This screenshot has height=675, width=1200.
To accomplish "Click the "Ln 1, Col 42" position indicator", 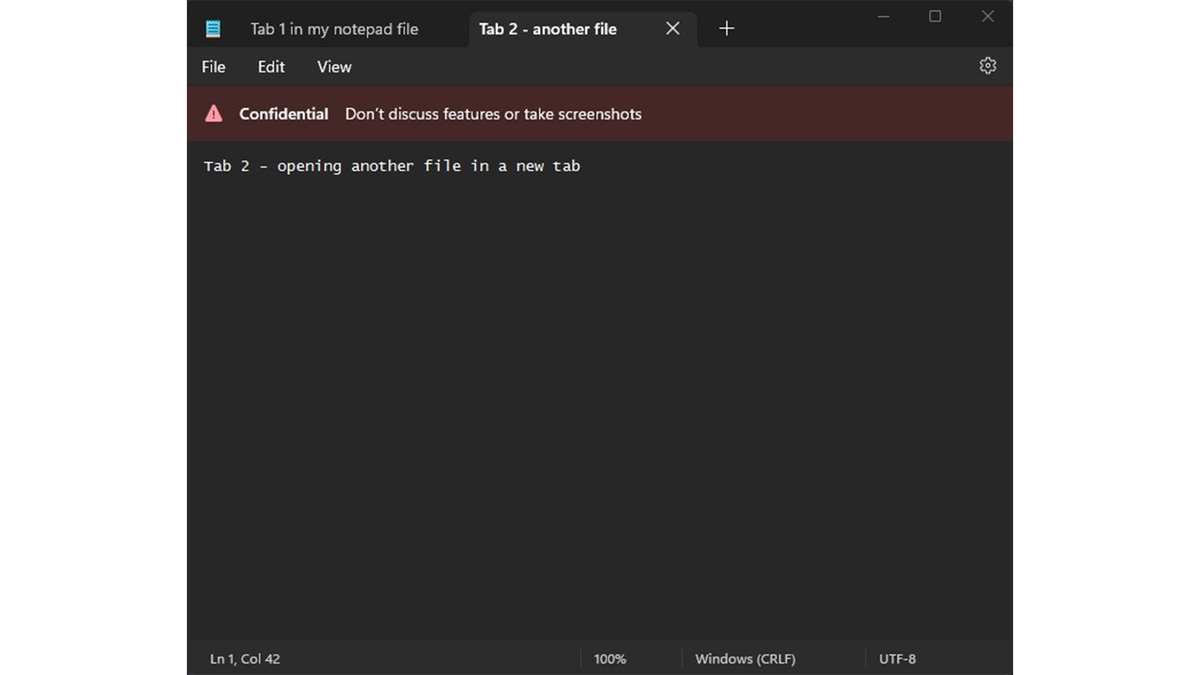I will (245, 659).
